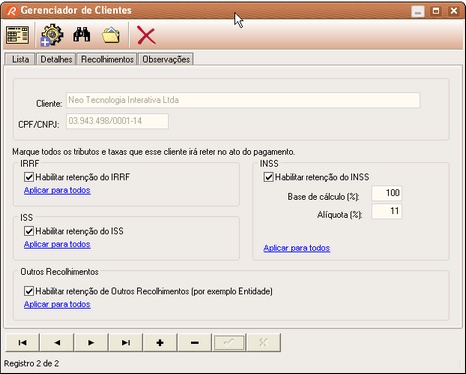This screenshot has height=374, width=466.
Task: Open the Recolhimentos tab
Action: [x=107, y=59]
